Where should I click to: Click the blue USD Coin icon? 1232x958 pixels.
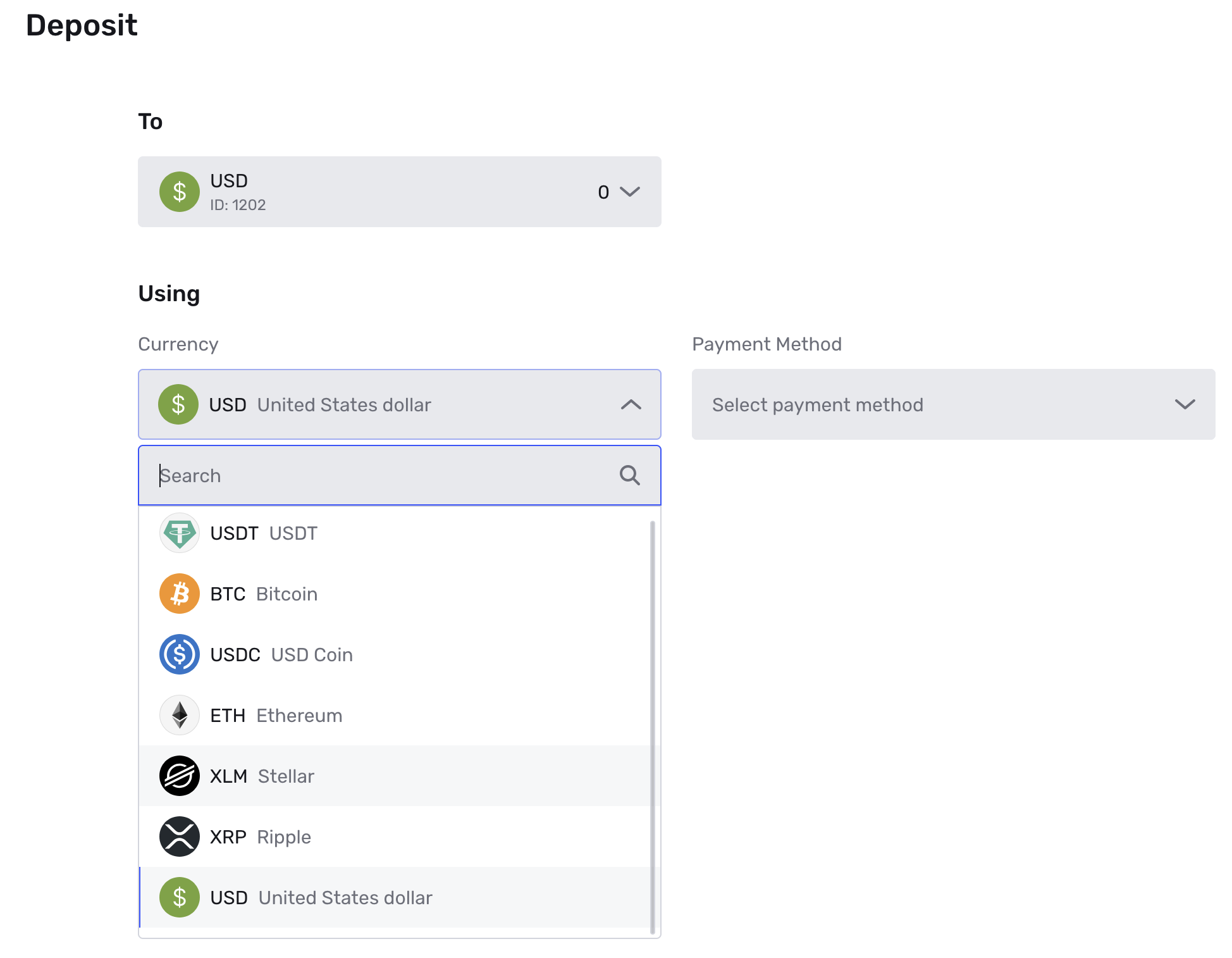(x=180, y=654)
